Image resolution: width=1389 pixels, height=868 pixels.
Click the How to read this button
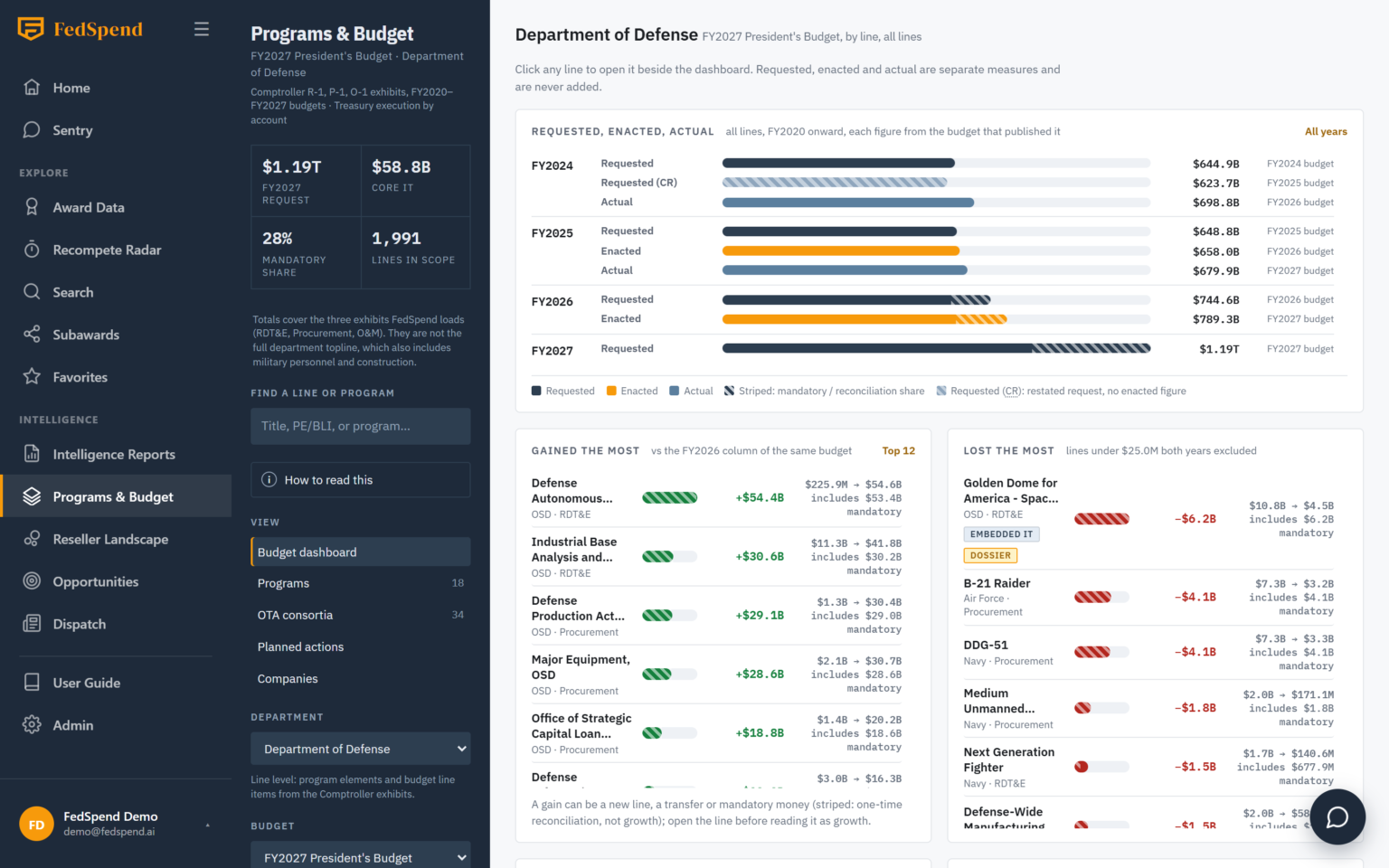[x=361, y=480]
